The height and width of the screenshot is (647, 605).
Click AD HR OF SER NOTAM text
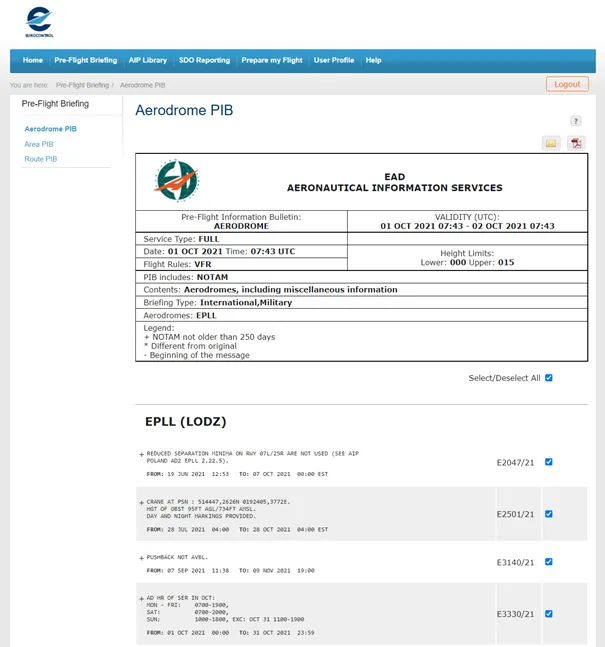click(225, 608)
